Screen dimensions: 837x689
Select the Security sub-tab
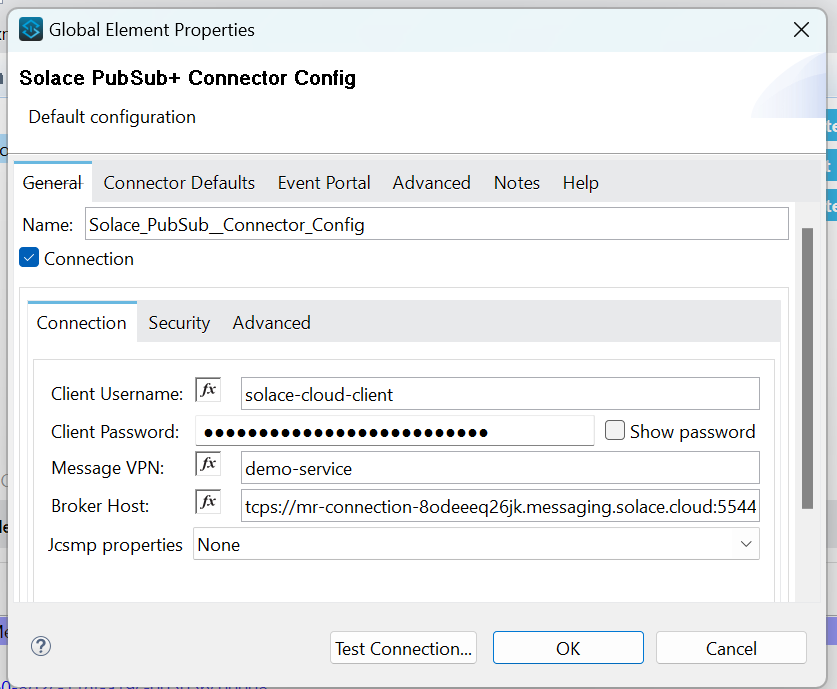(x=179, y=323)
